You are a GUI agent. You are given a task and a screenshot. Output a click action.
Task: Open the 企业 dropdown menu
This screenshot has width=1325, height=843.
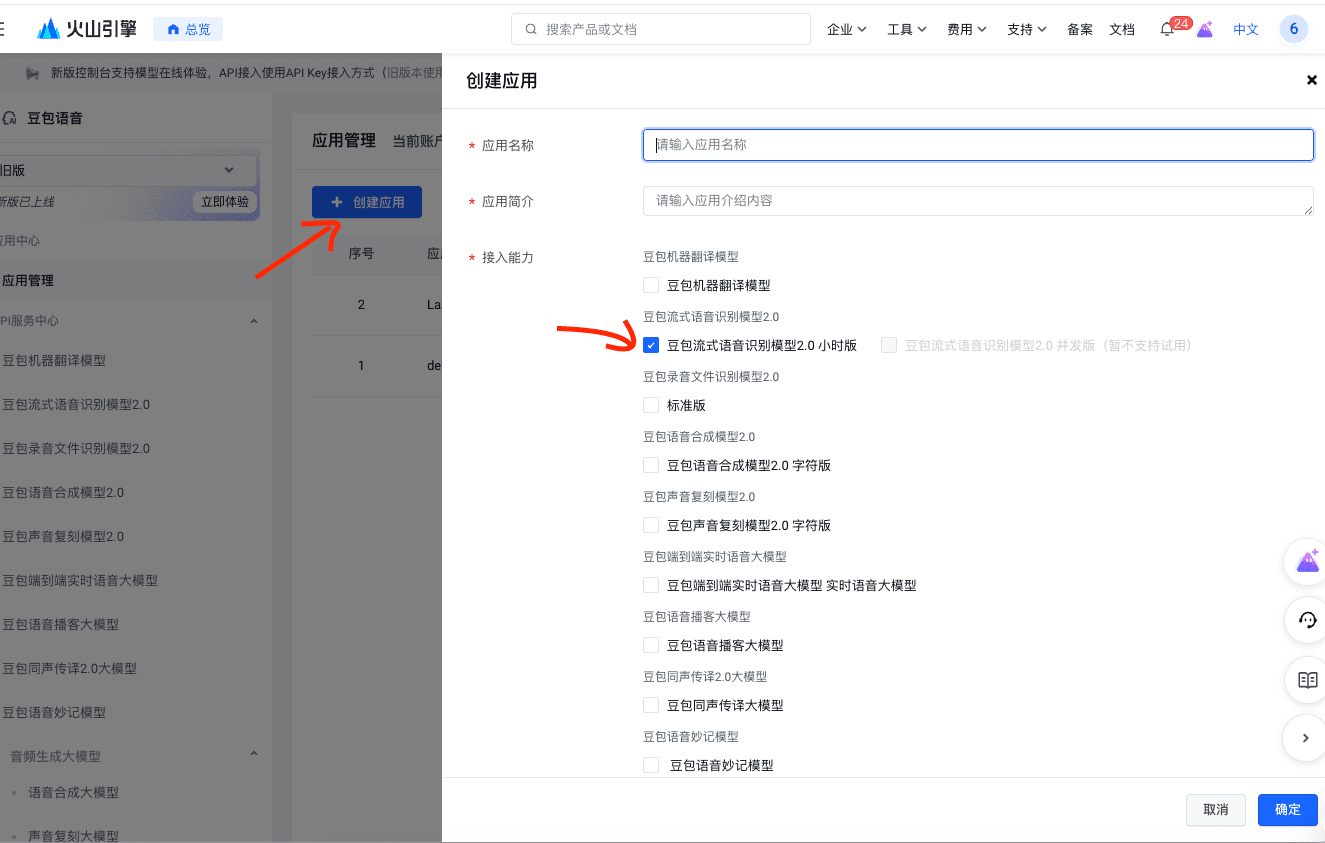(847, 30)
